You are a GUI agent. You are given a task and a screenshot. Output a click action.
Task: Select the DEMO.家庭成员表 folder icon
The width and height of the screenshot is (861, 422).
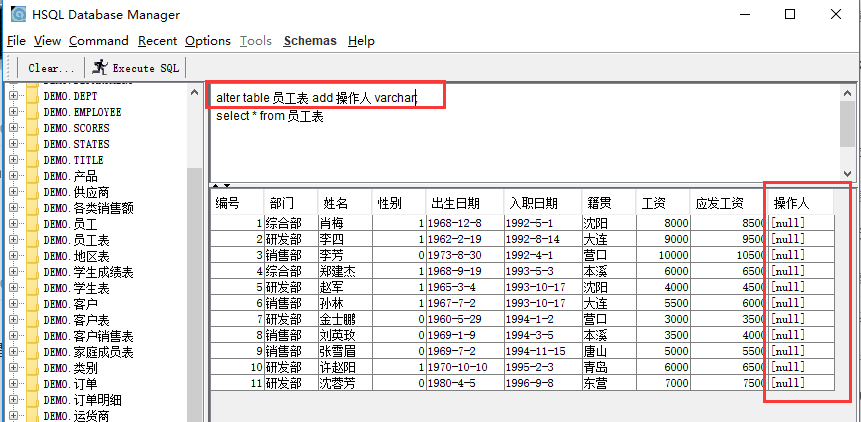(x=33, y=352)
